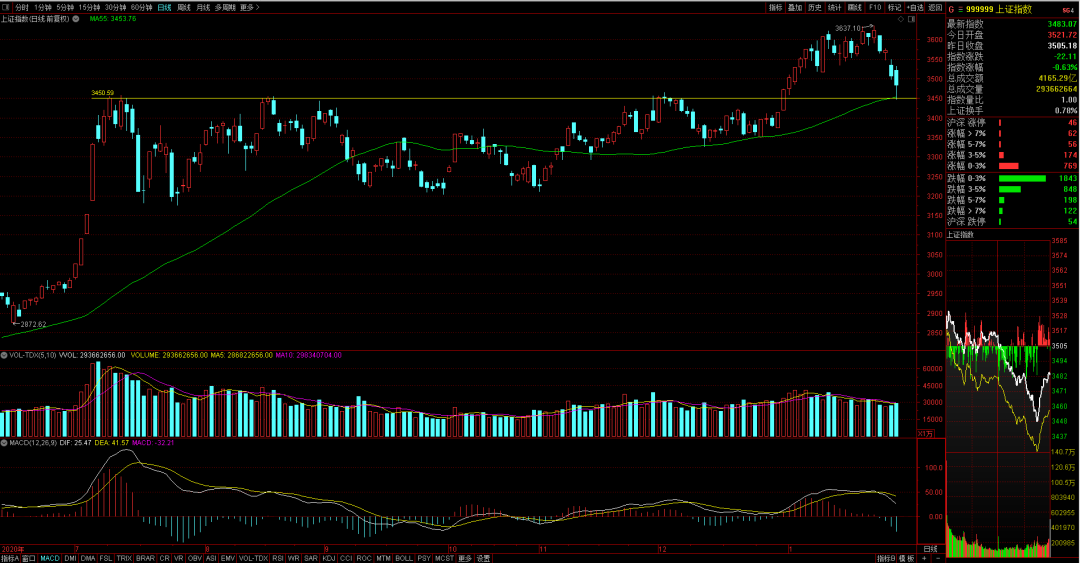This screenshot has width=1080, height=563.
Task: Select DMA indicator tab
Action: coord(87,558)
